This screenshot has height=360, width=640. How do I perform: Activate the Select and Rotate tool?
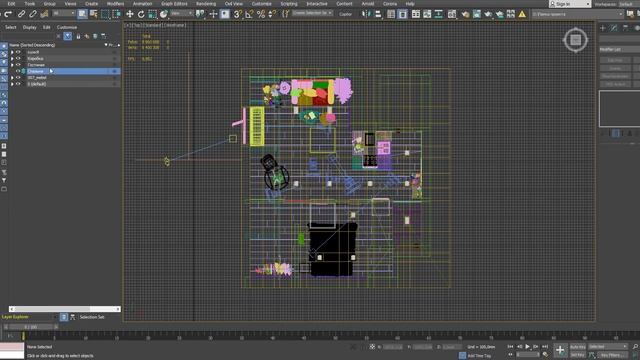141,14
